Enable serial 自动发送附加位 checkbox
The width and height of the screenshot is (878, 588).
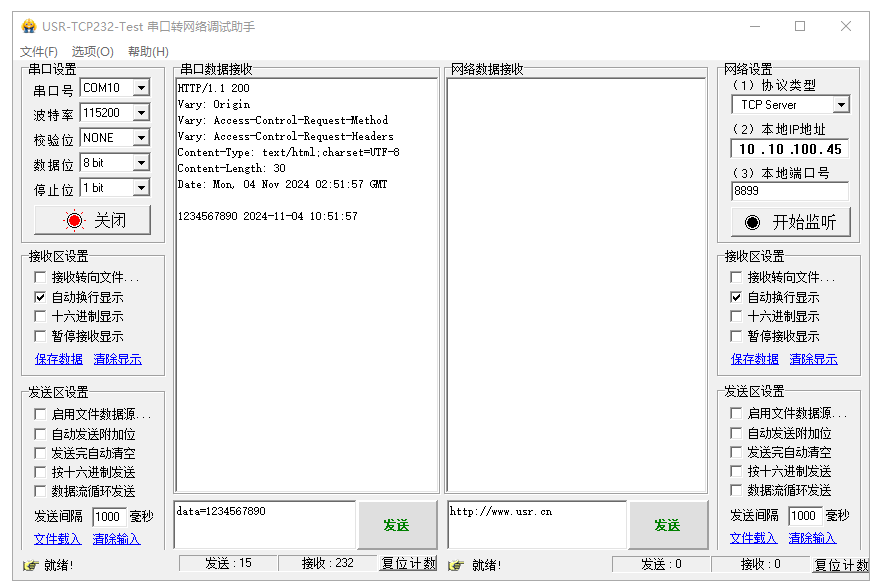click(40, 434)
